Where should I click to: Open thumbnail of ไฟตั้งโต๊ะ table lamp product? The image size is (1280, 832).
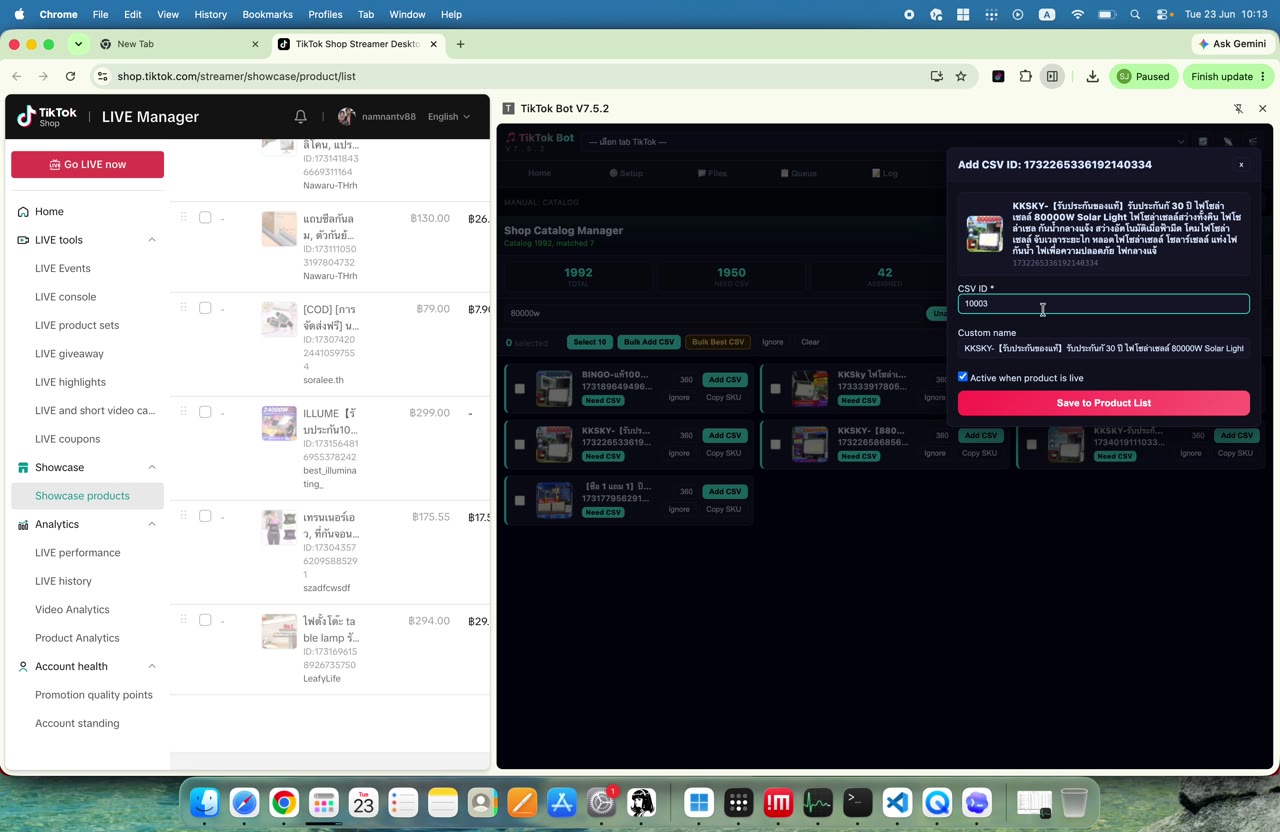tap(279, 631)
